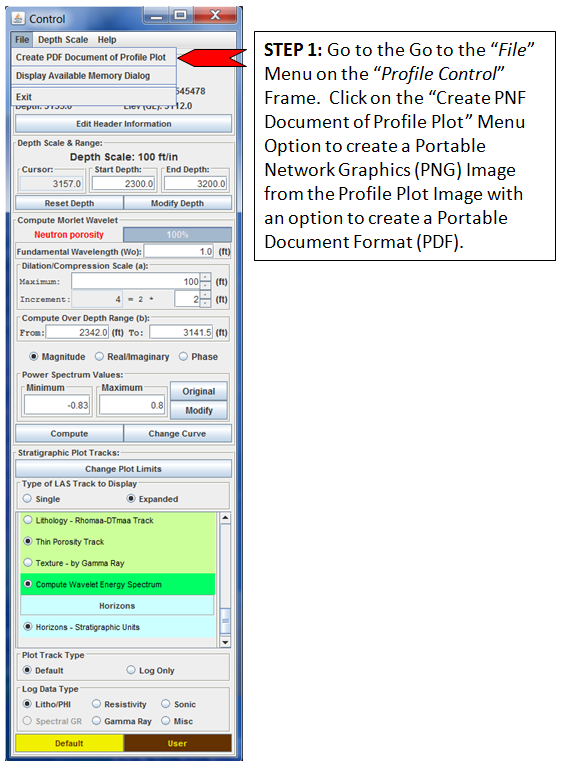Screen dimensions: 564x763
Task: Choose Single LAS track display
Action: point(27,499)
